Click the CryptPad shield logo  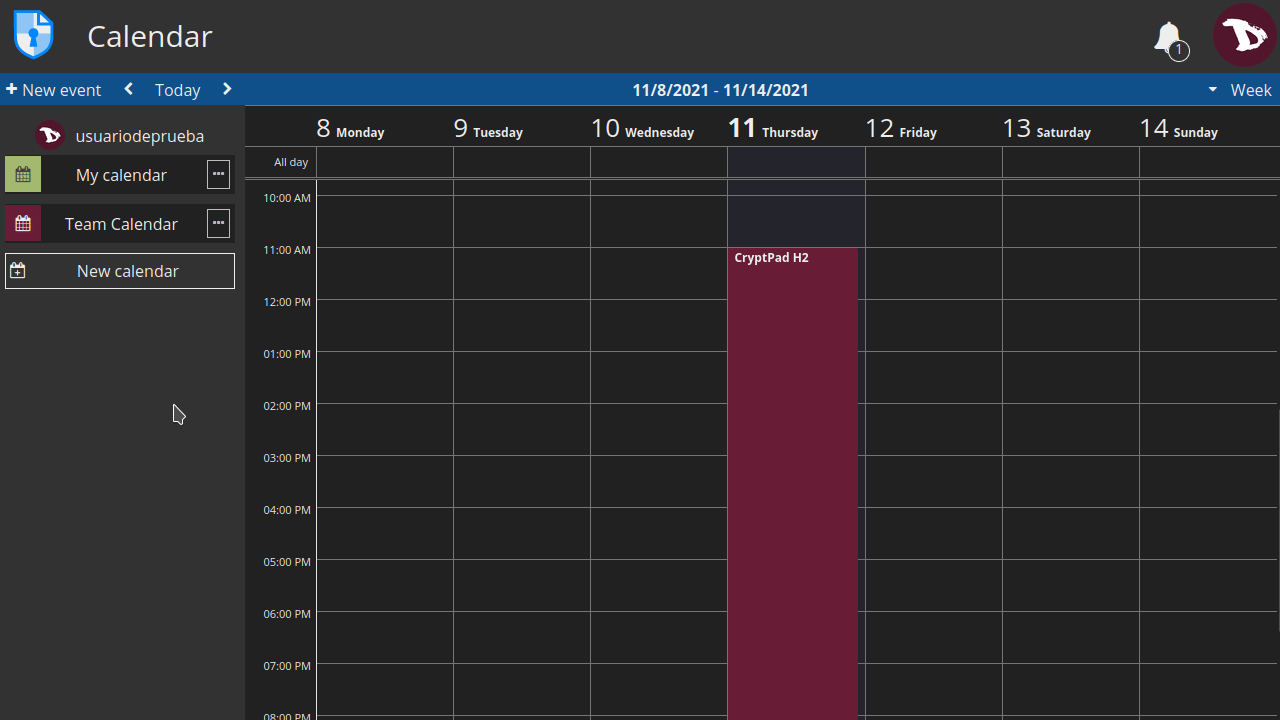33,35
